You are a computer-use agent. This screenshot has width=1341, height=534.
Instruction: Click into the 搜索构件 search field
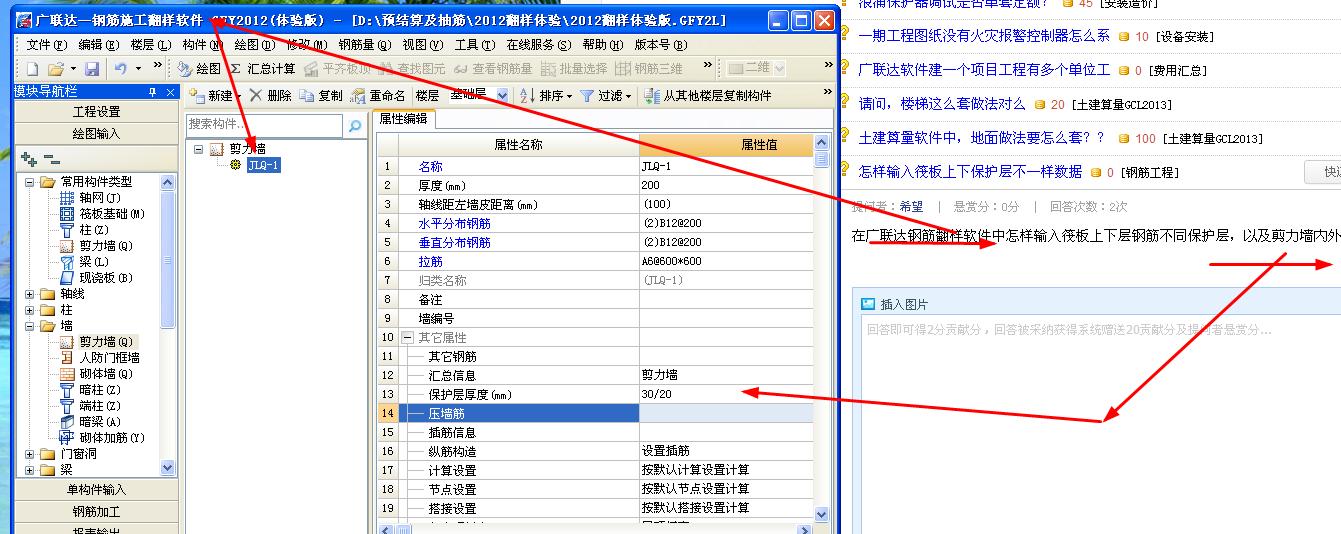(x=265, y=125)
